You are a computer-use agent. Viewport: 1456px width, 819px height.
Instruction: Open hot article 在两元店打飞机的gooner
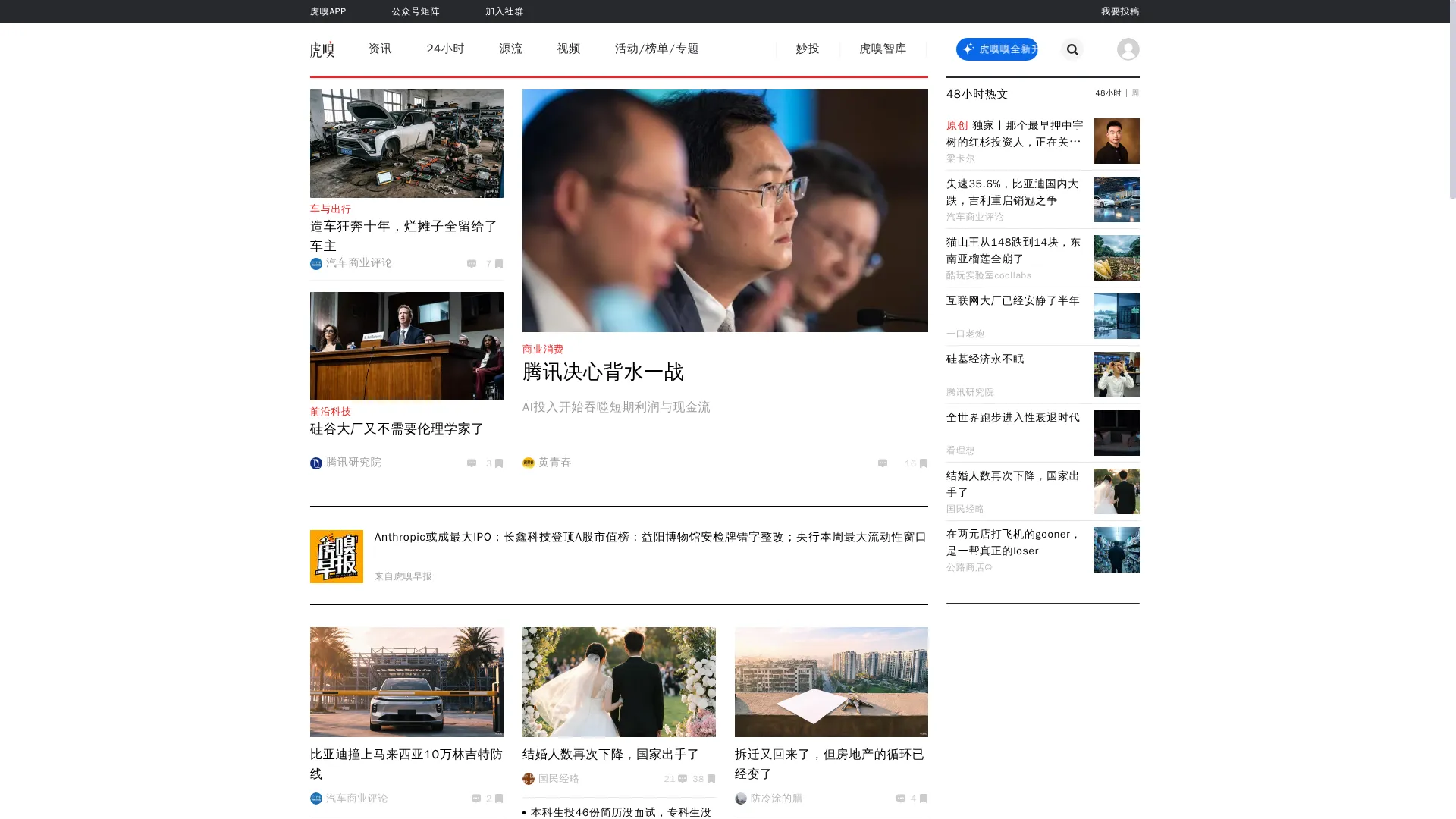click(1013, 542)
